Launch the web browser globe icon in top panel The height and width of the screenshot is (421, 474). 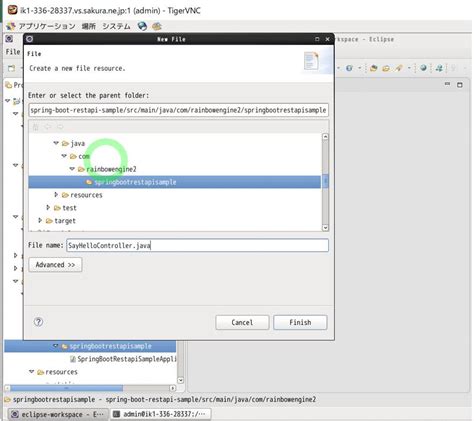(142, 26)
